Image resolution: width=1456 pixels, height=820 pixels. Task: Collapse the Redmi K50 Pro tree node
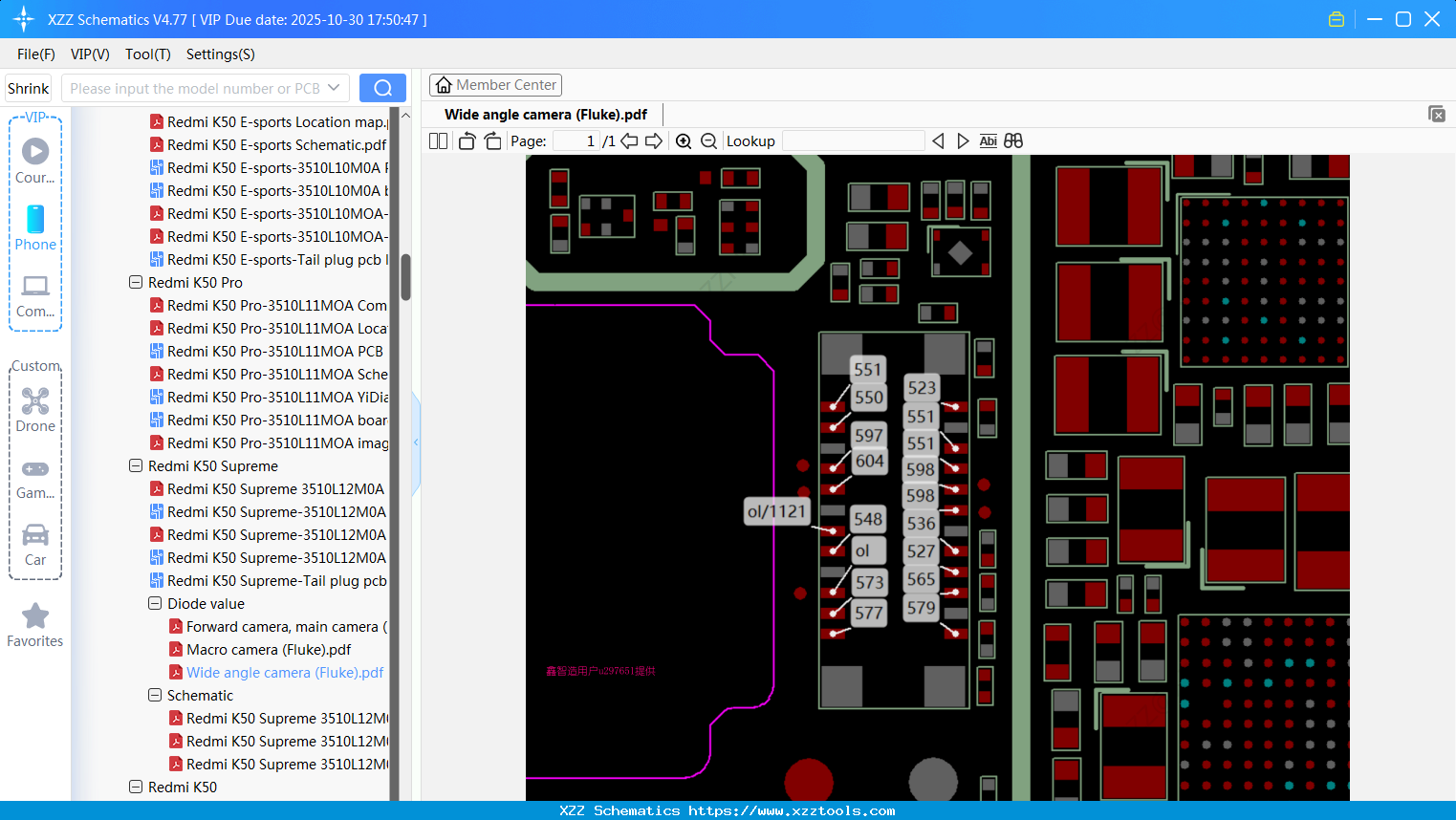pyautogui.click(x=136, y=283)
